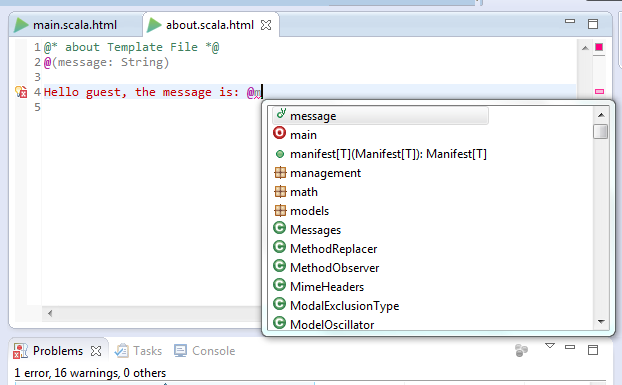Image resolution: width=622 pixels, height=385 pixels.
Task: Open the Problems view tab
Action: point(58,351)
